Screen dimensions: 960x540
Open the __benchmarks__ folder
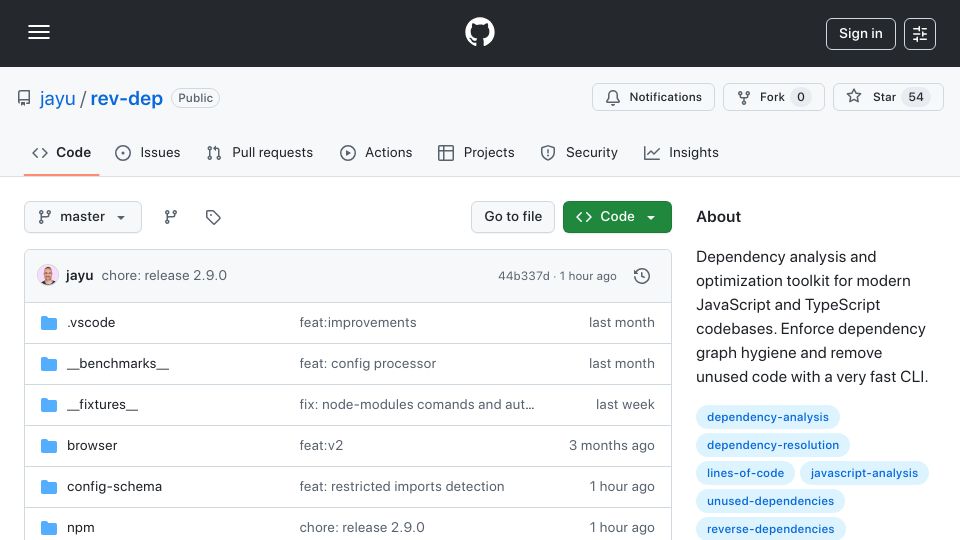click(x=118, y=364)
